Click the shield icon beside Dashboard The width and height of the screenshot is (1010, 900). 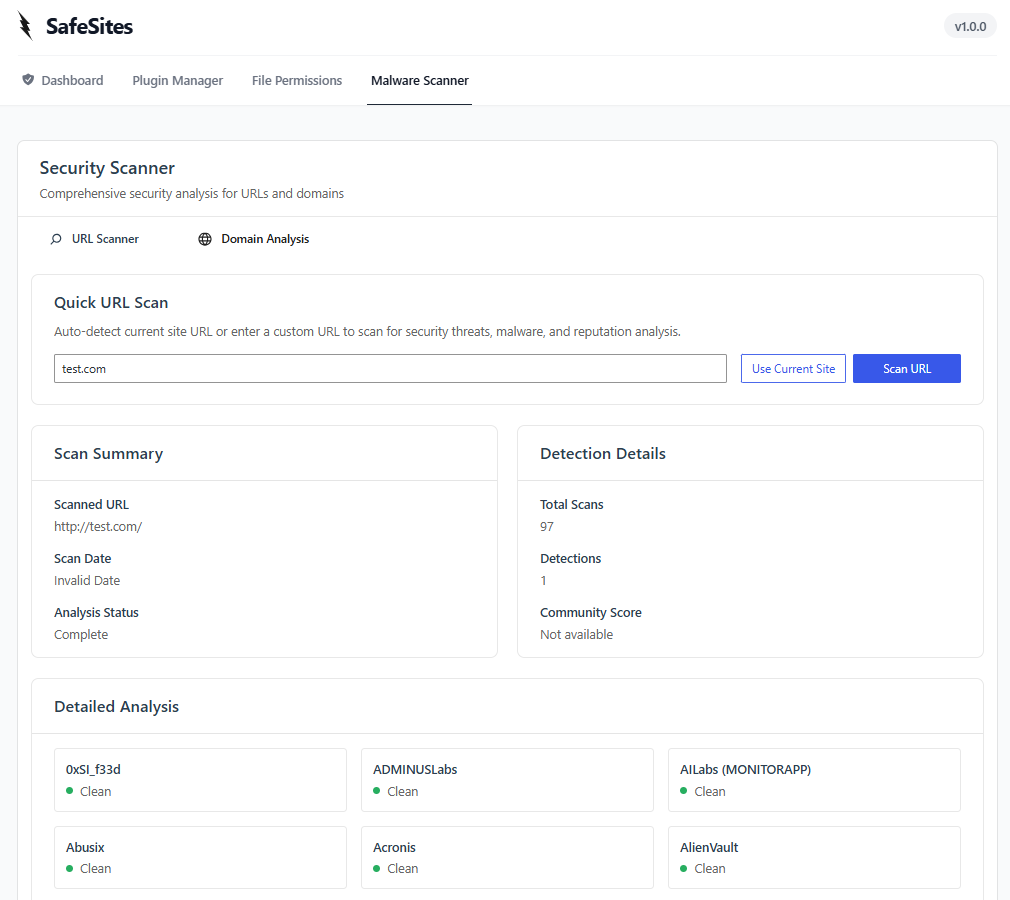click(28, 80)
